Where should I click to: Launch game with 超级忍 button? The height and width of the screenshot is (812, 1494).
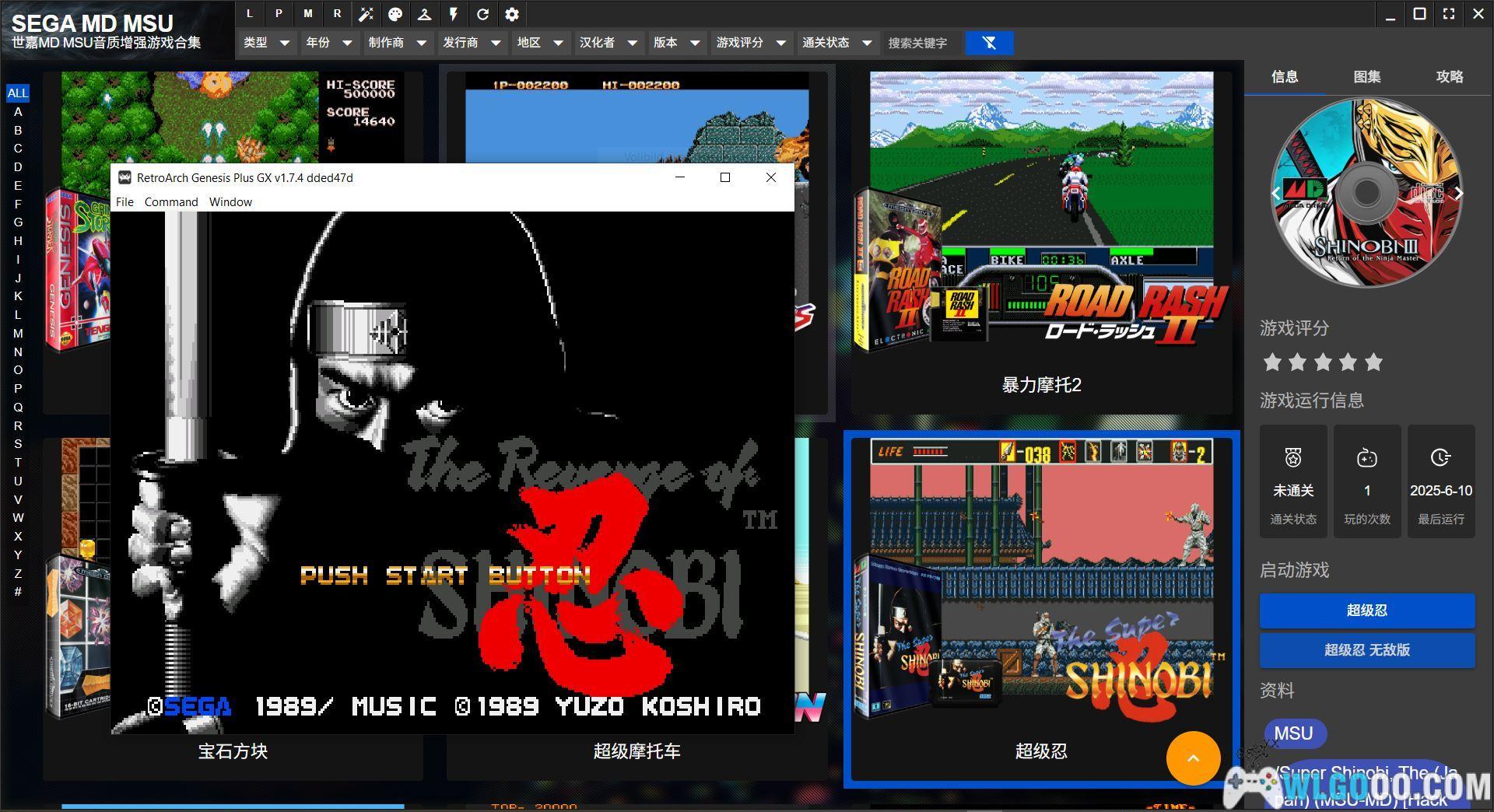[1366, 611]
